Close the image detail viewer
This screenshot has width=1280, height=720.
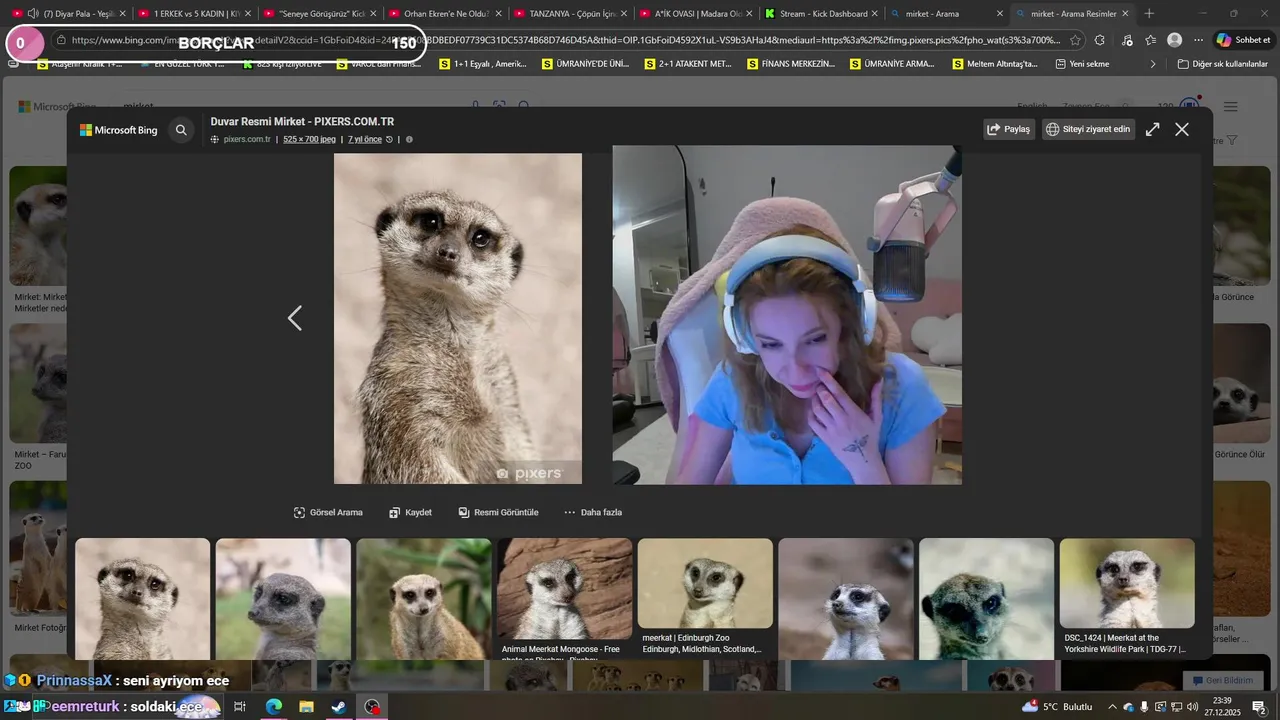point(1182,129)
